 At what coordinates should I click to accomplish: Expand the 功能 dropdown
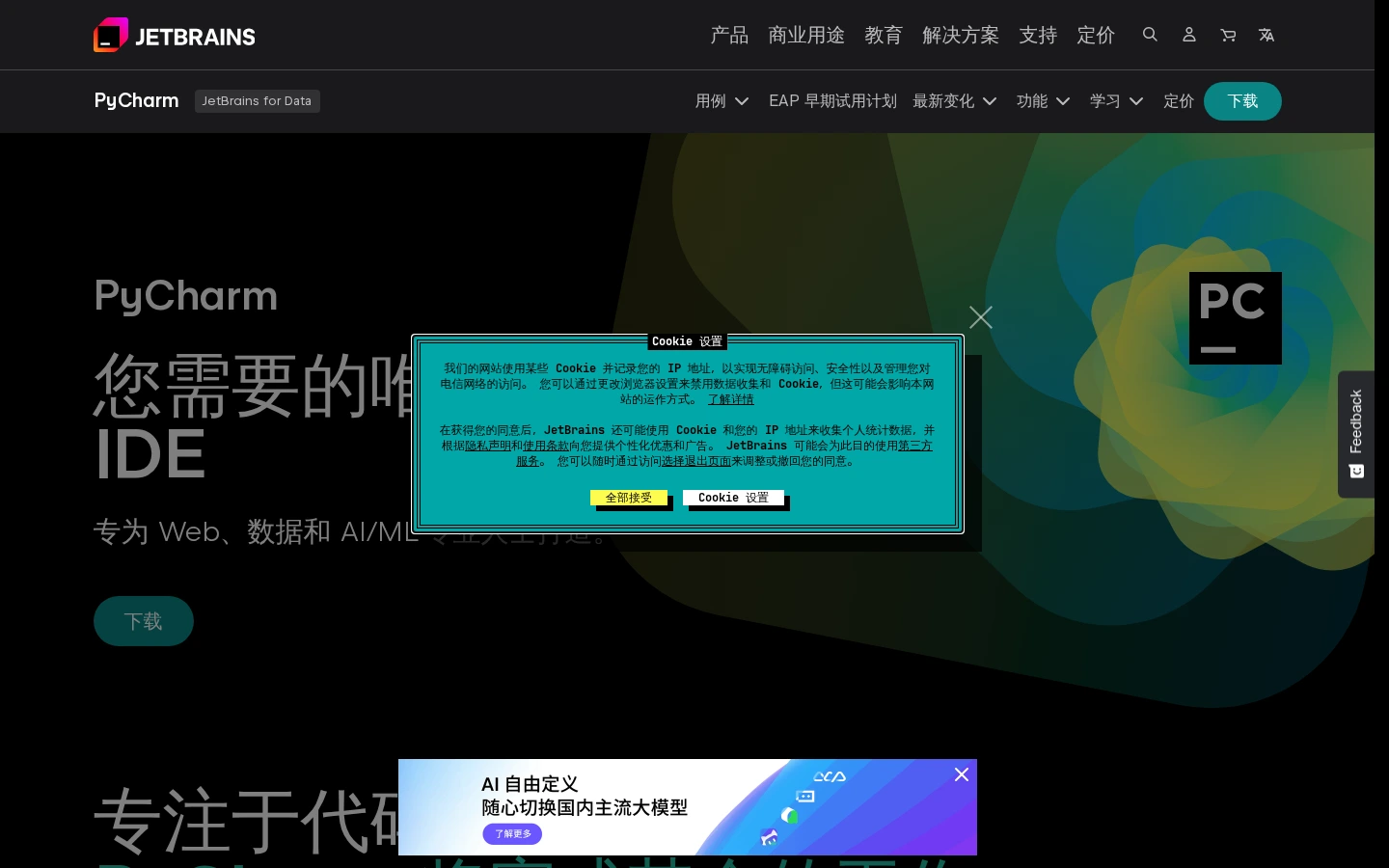pyautogui.click(x=1043, y=101)
